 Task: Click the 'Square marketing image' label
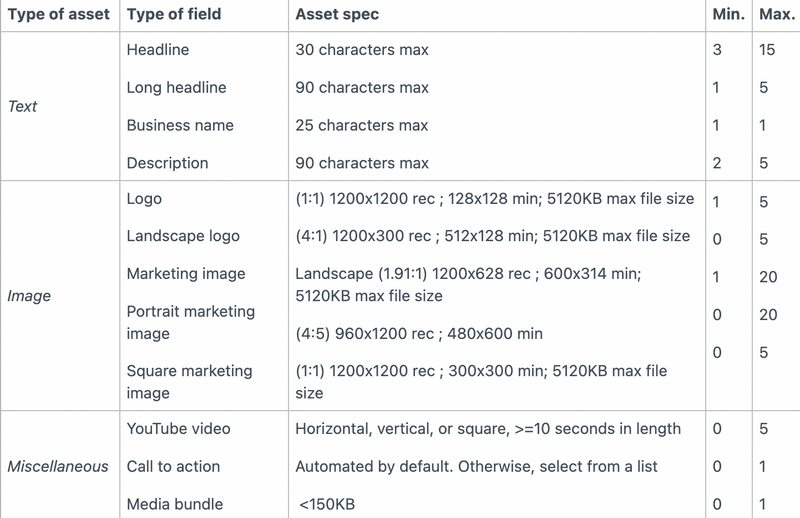(189, 382)
